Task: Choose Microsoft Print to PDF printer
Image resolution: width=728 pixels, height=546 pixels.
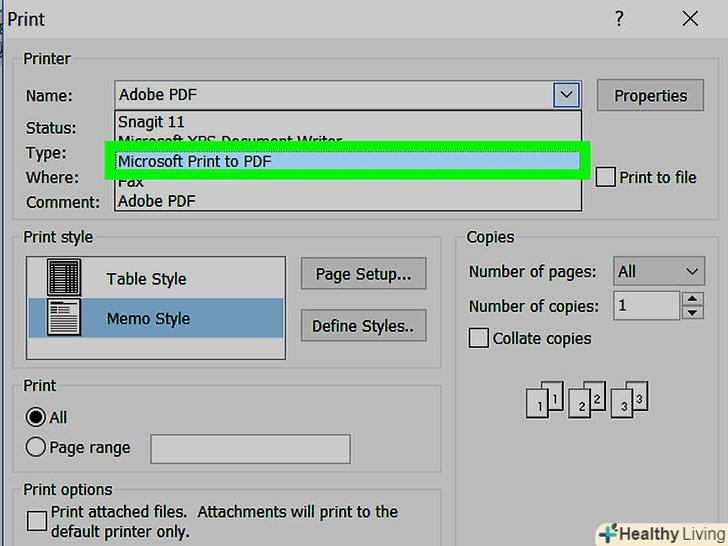Action: [348, 161]
